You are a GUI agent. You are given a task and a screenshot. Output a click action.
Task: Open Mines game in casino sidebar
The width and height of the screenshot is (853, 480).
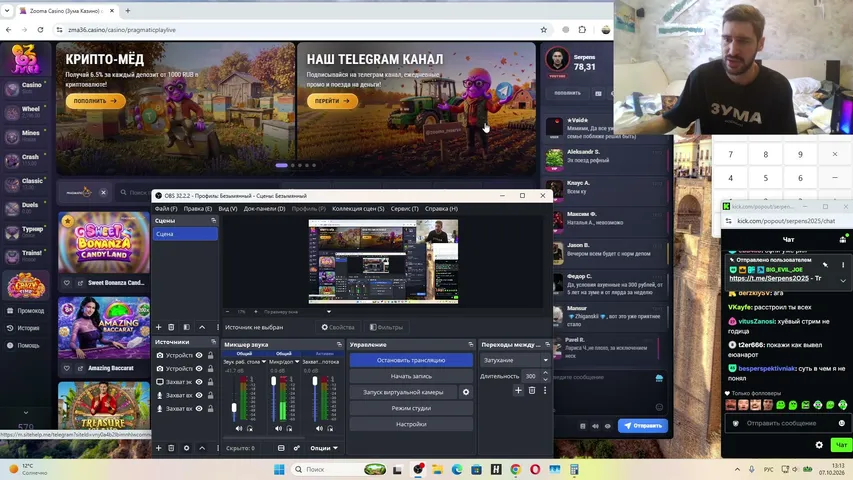tap(24, 136)
